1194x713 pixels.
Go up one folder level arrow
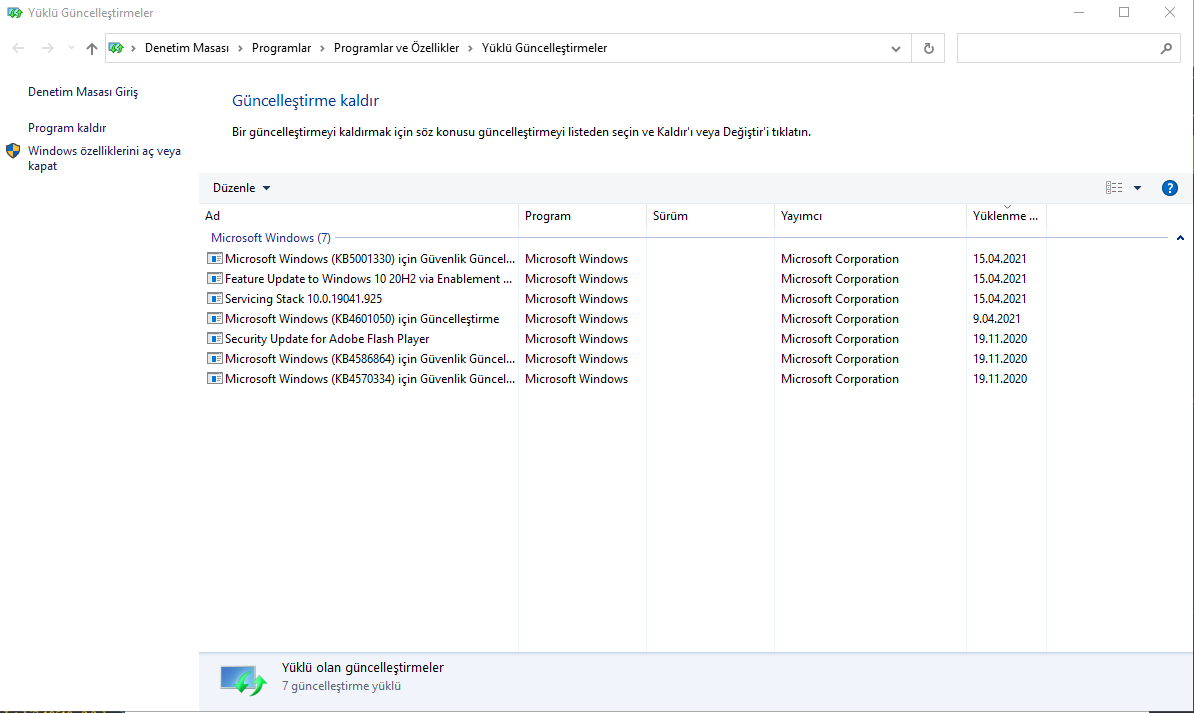91,48
